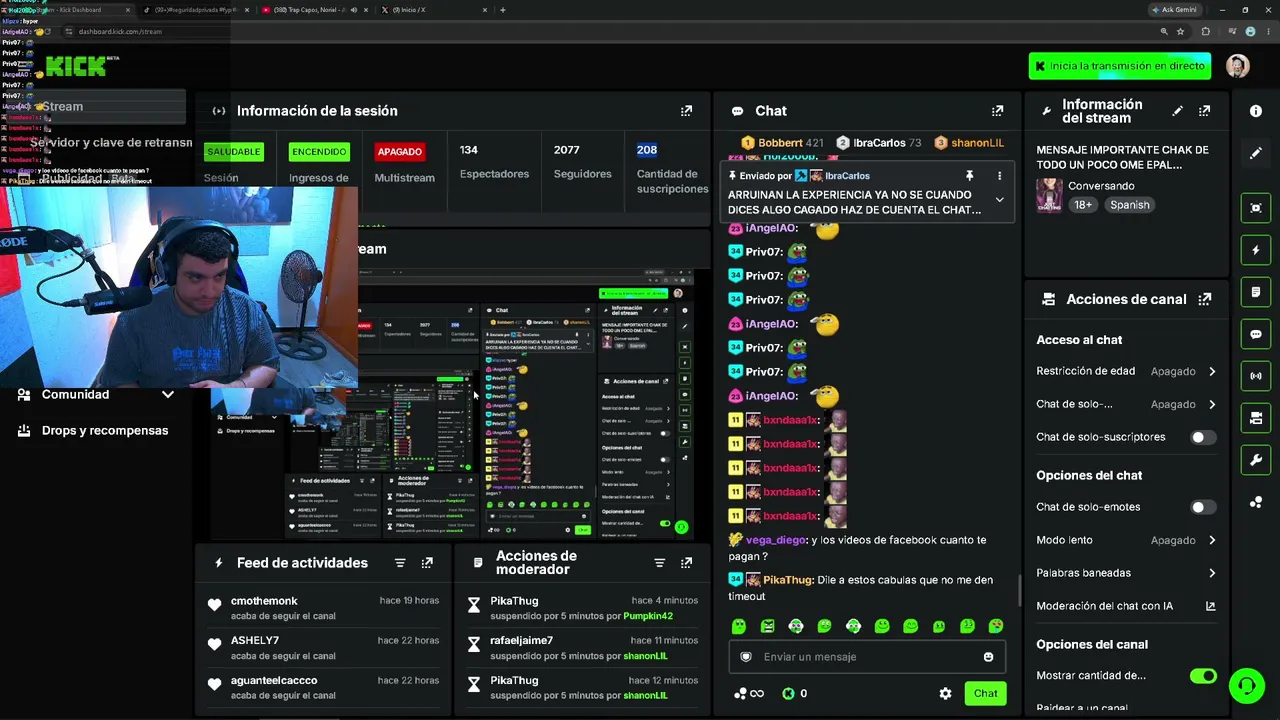Click the pencil edit icon in right sidebar
The image size is (1280, 720).
click(1256, 153)
